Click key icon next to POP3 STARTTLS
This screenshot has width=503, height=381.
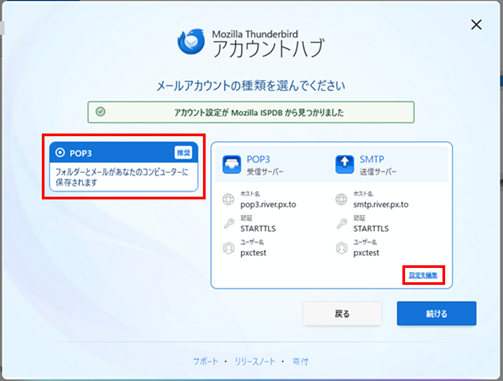[229, 223]
